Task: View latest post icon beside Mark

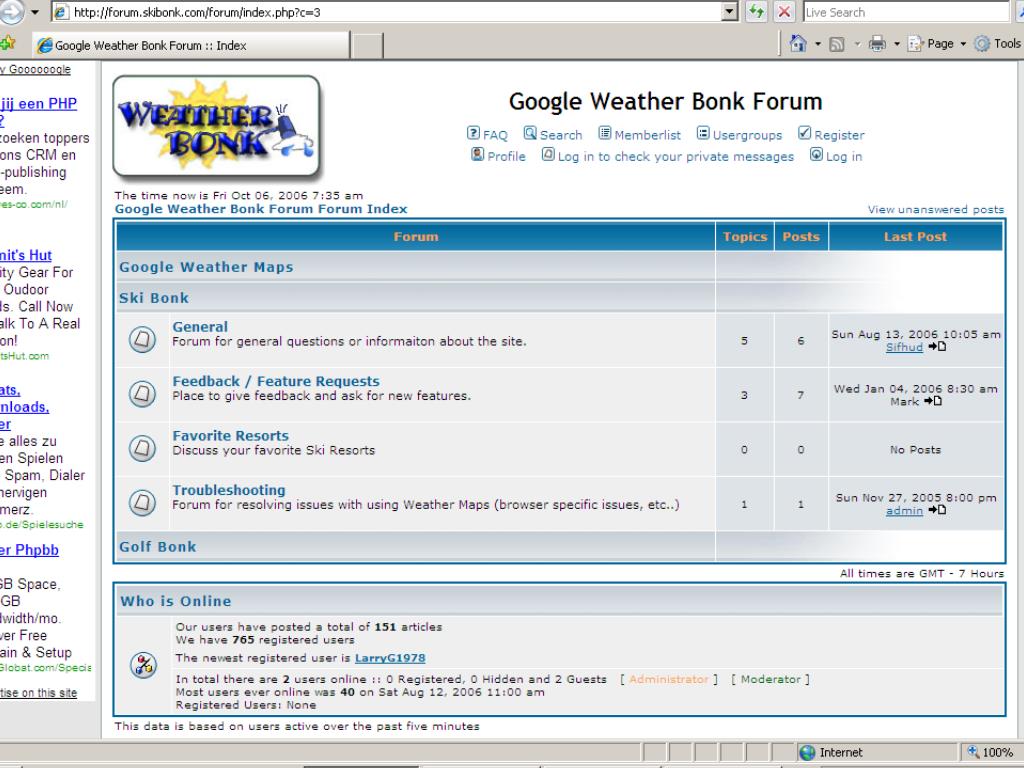Action: (x=933, y=401)
